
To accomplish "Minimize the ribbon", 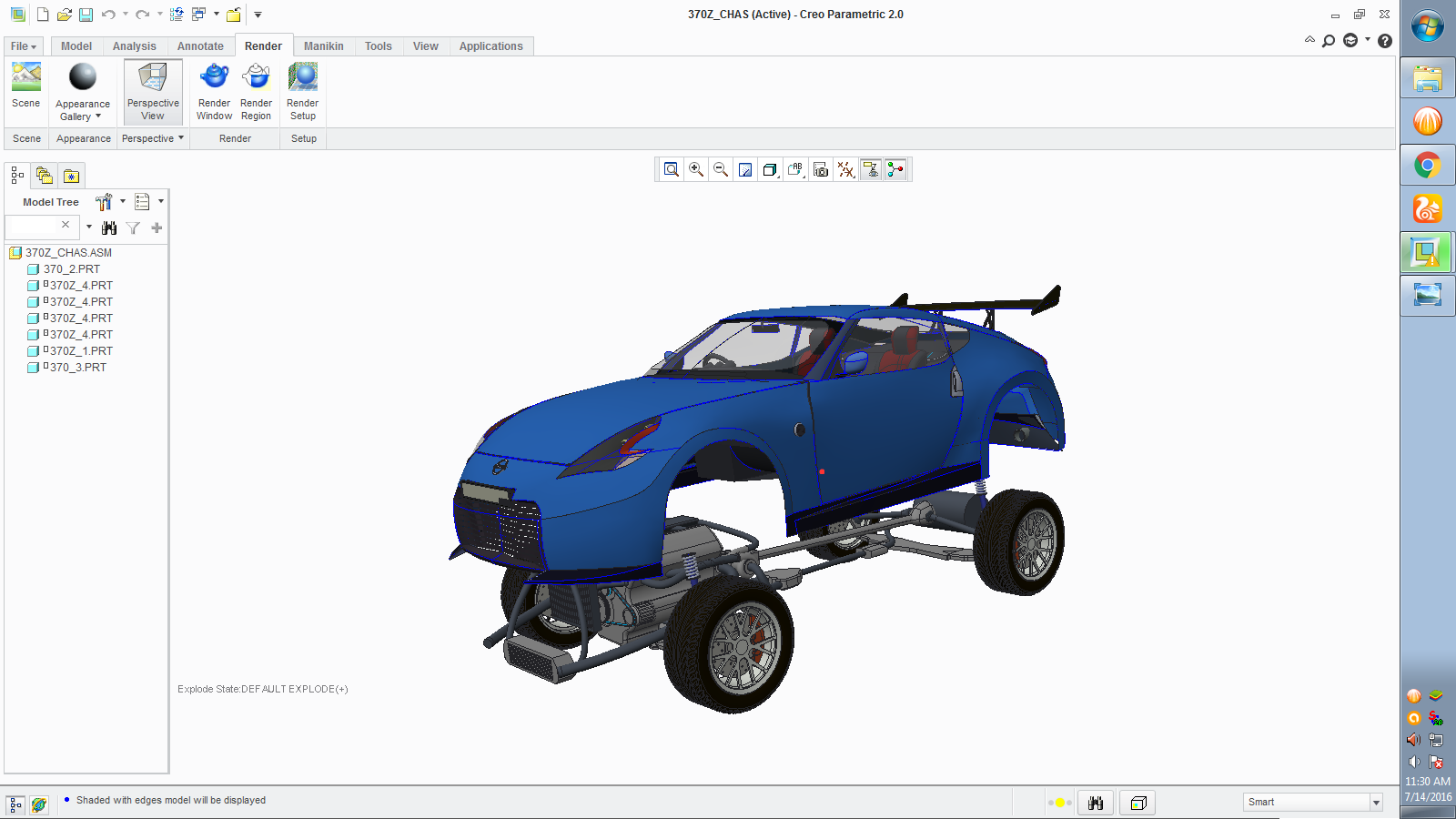I will [x=1309, y=40].
